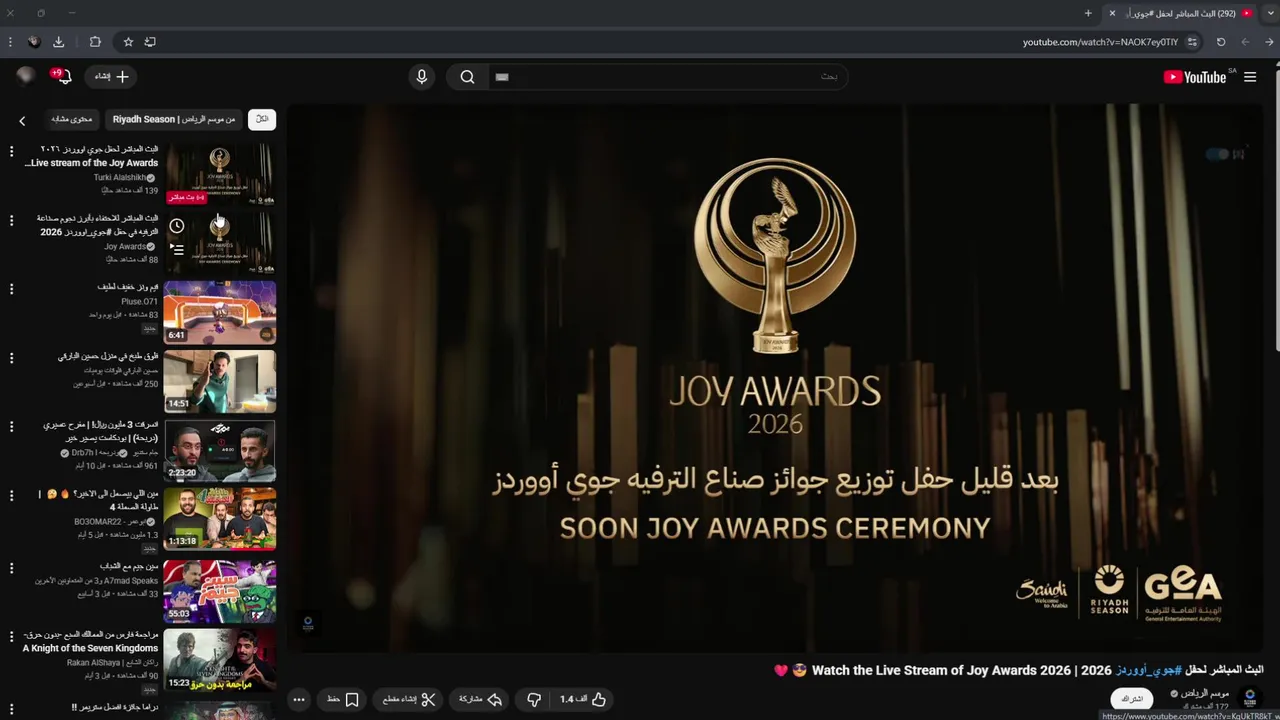Open more actions three-dot menu below video
Viewport: 1280px width, 720px height.
pyautogui.click(x=298, y=699)
